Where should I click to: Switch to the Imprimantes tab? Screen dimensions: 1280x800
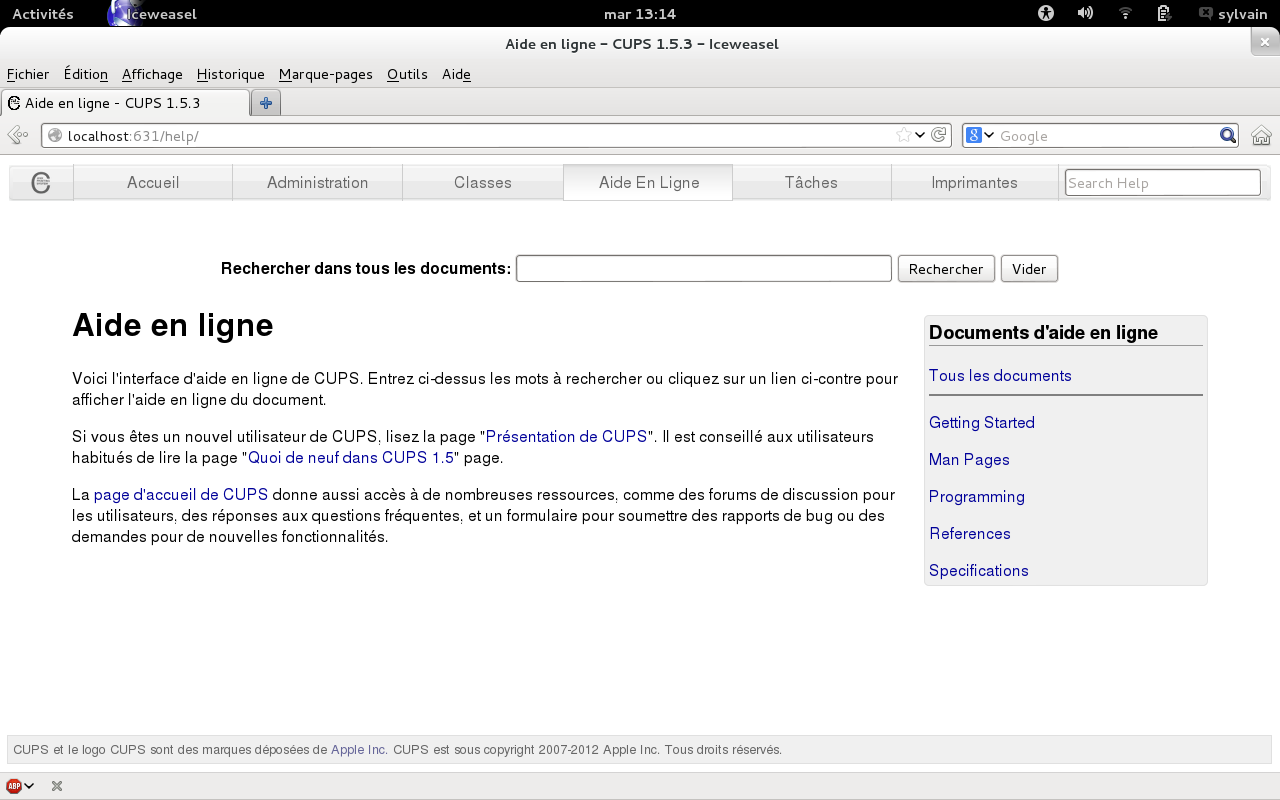[x=974, y=183]
